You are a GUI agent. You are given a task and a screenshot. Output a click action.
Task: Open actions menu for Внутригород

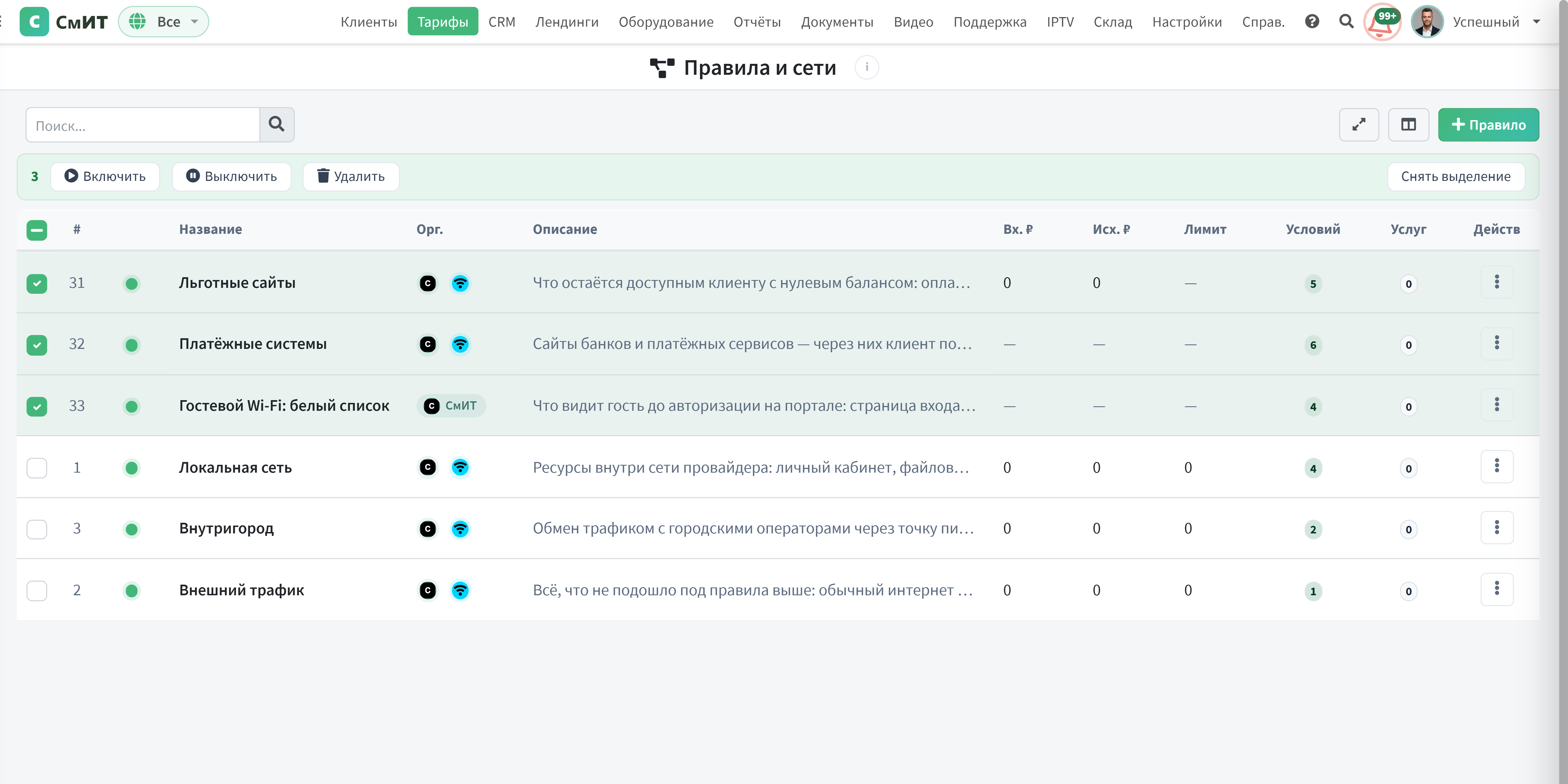(1497, 528)
